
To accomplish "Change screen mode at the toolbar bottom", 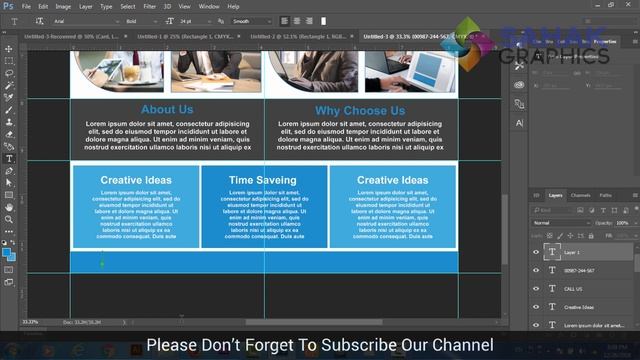I will click(9, 282).
